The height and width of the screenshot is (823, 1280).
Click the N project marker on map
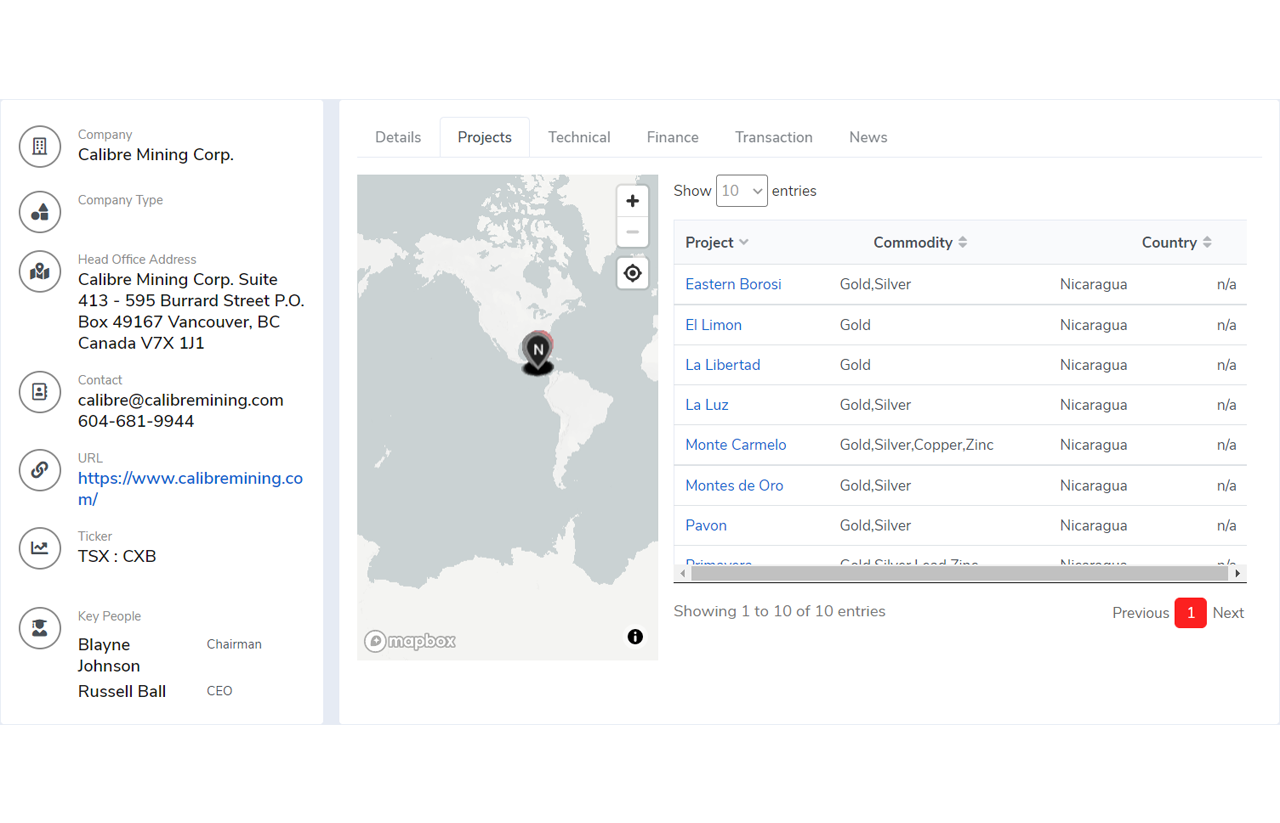[x=538, y=352]
